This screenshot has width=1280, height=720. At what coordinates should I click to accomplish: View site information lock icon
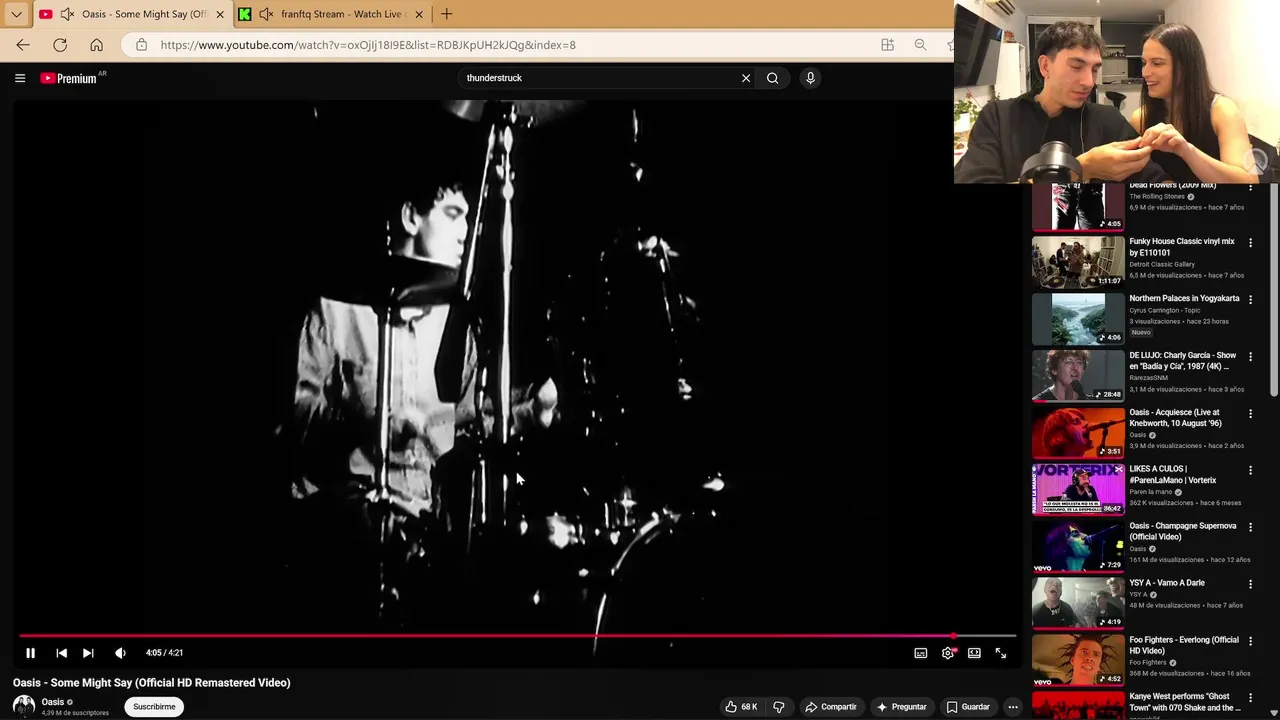pyautogui.click(x=141, y=45)
